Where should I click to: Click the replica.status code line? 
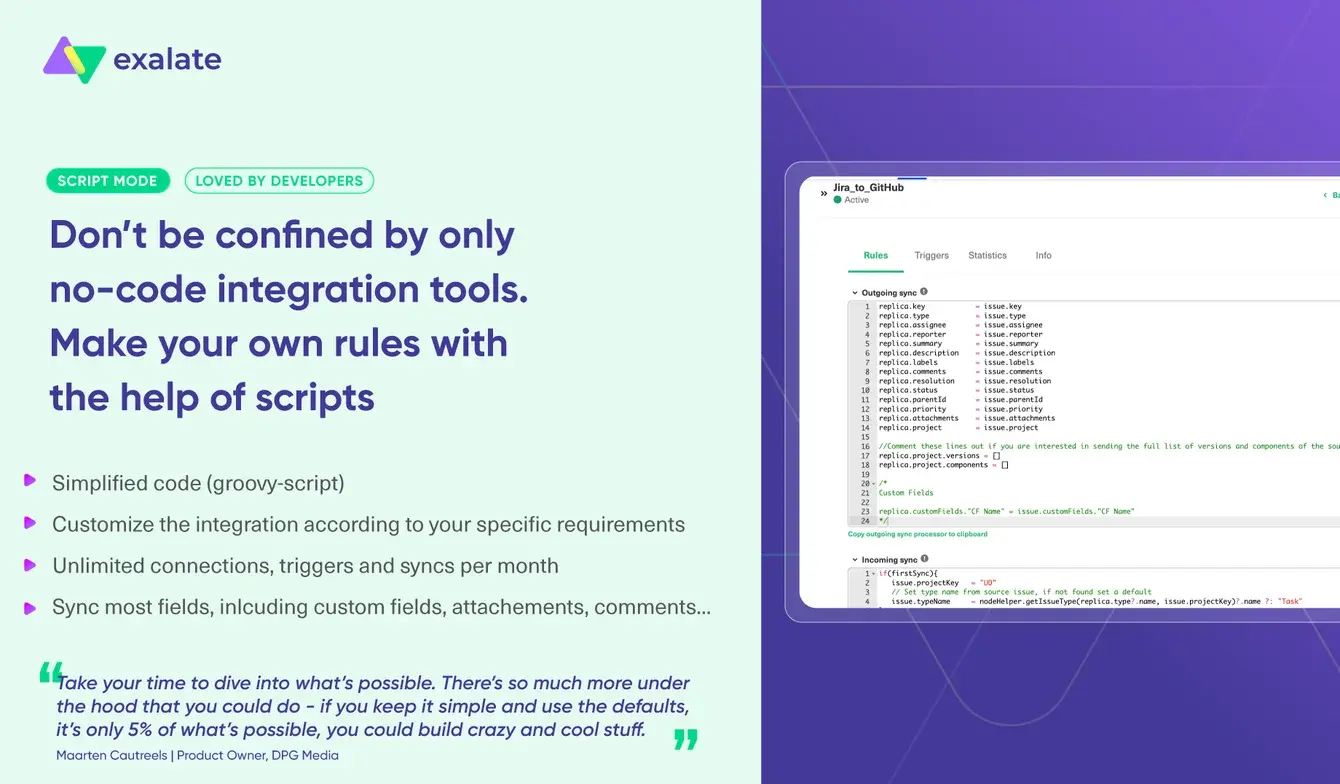[x=957, y=390]
